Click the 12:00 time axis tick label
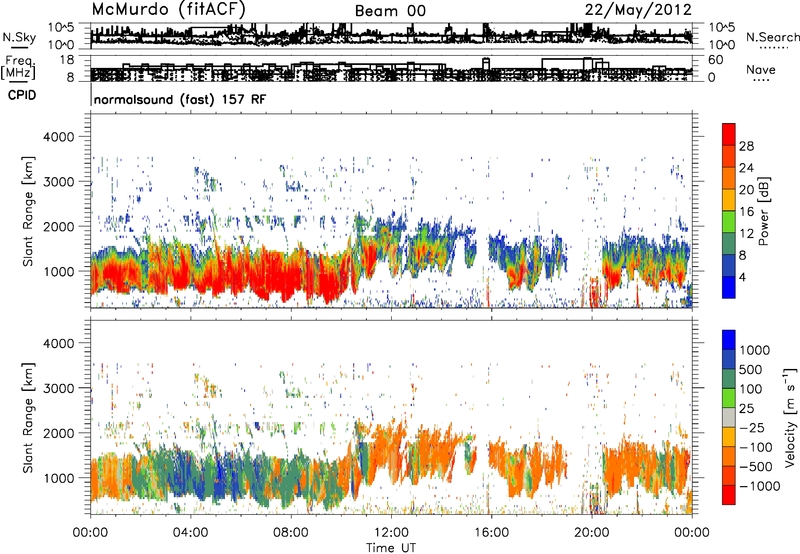Image resolution: width=800 pixels, height=554 pixels. pyautogui.click(x=391, y=533)
